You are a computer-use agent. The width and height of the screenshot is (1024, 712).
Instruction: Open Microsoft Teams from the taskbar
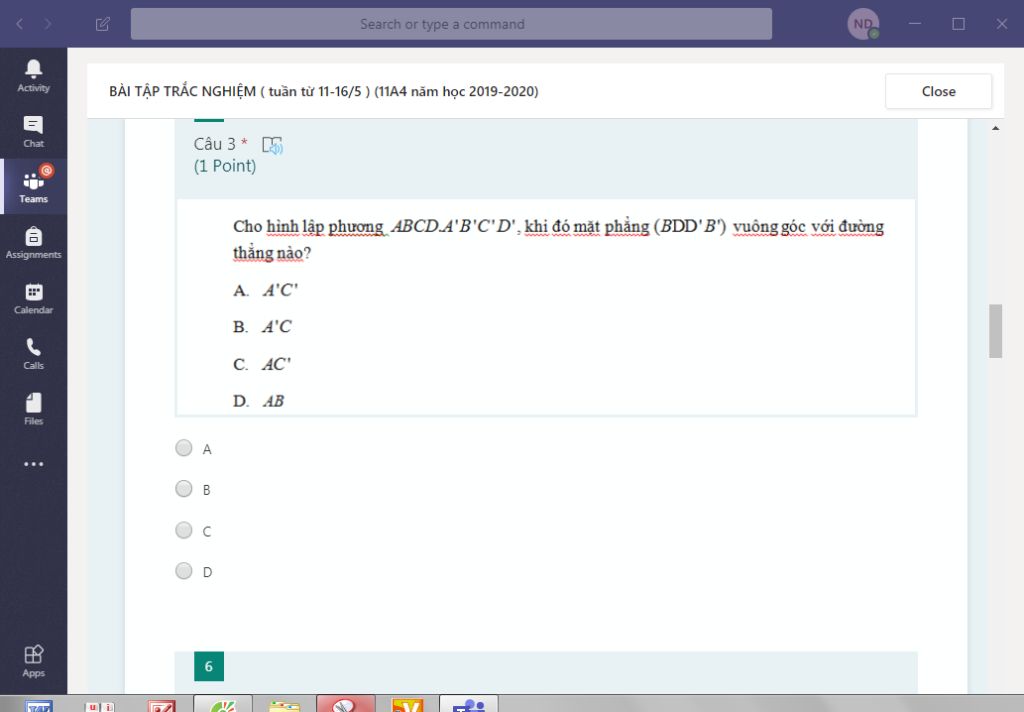click(x=469, y=705)
